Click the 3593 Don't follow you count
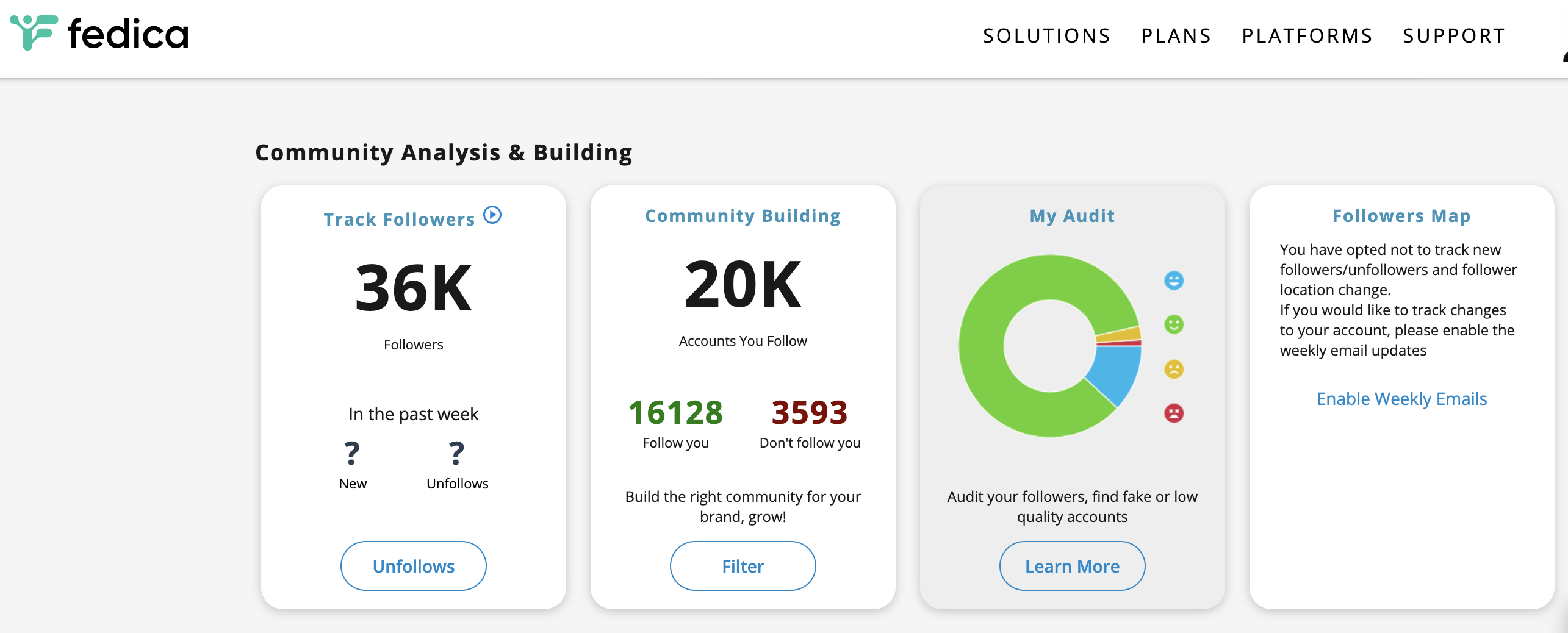Viewport: 1568px width, 633px height. 808,412
